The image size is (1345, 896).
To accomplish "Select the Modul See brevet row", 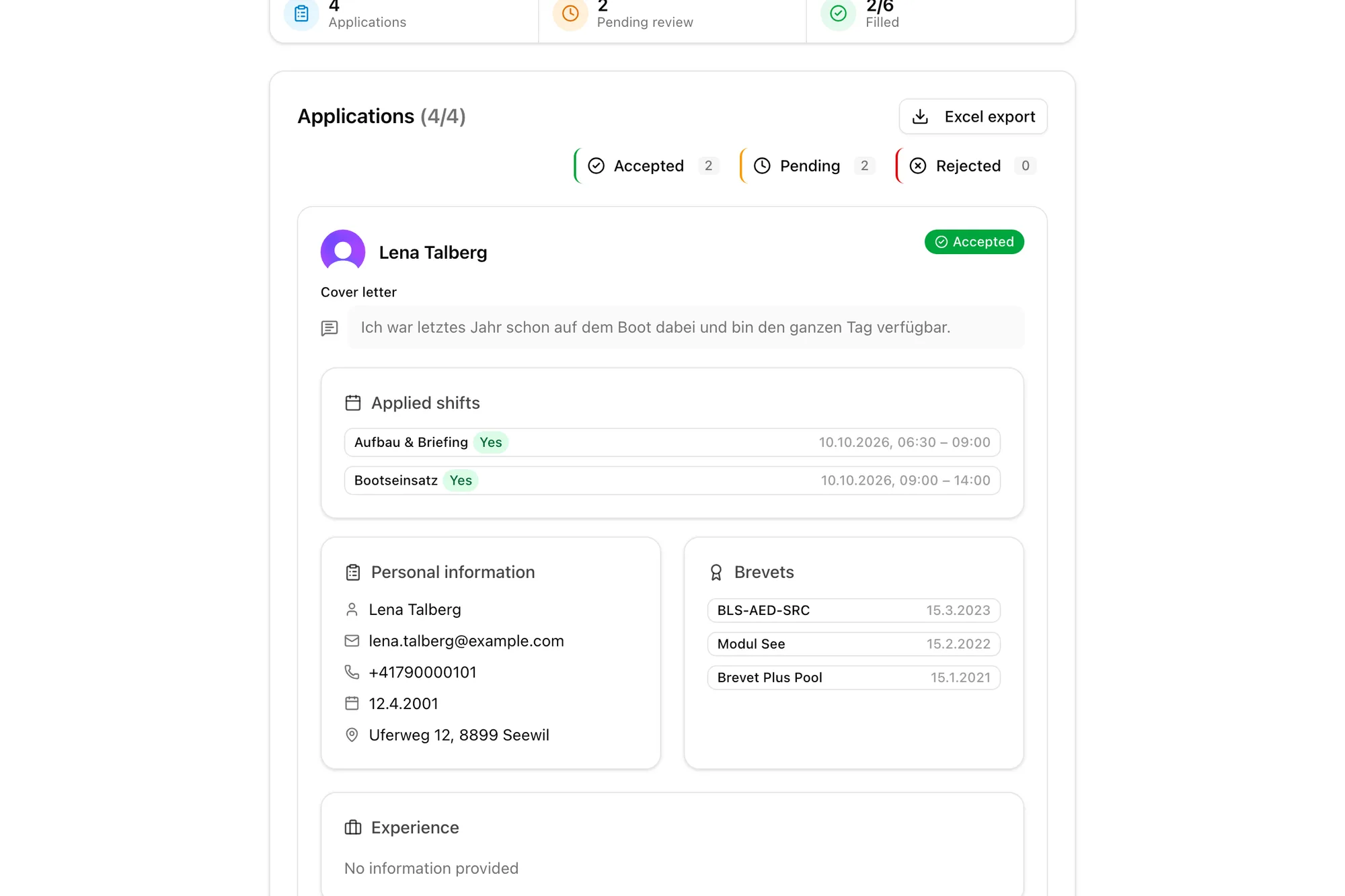I will 854,644.
